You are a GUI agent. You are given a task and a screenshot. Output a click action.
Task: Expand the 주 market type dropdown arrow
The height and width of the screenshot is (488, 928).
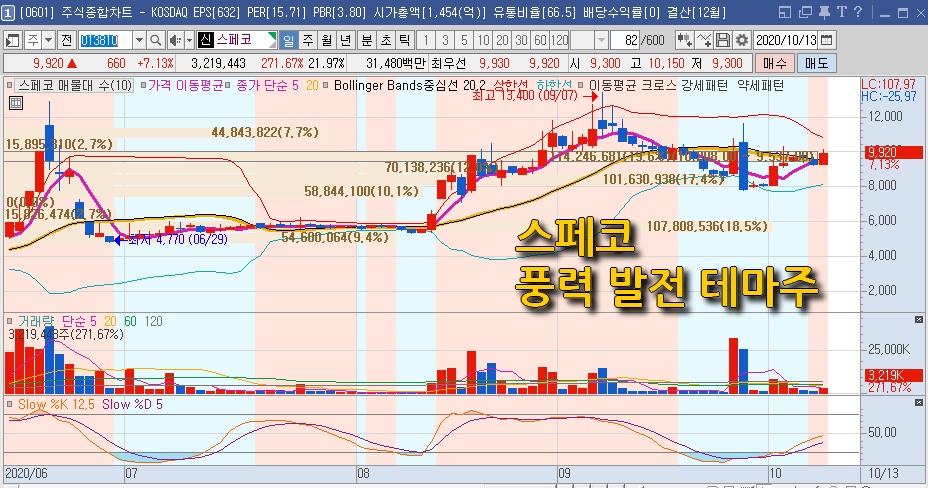pyautogui.click(x=49, y=40)
